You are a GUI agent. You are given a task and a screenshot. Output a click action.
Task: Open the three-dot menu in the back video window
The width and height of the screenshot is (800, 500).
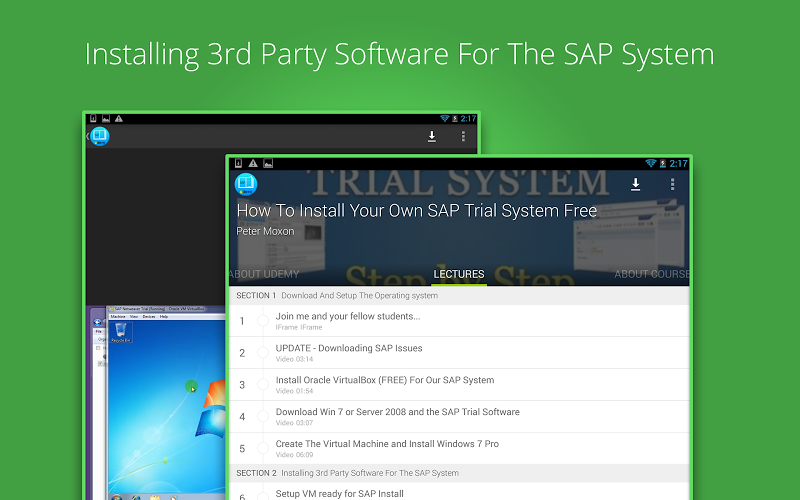tap(463, 136)
